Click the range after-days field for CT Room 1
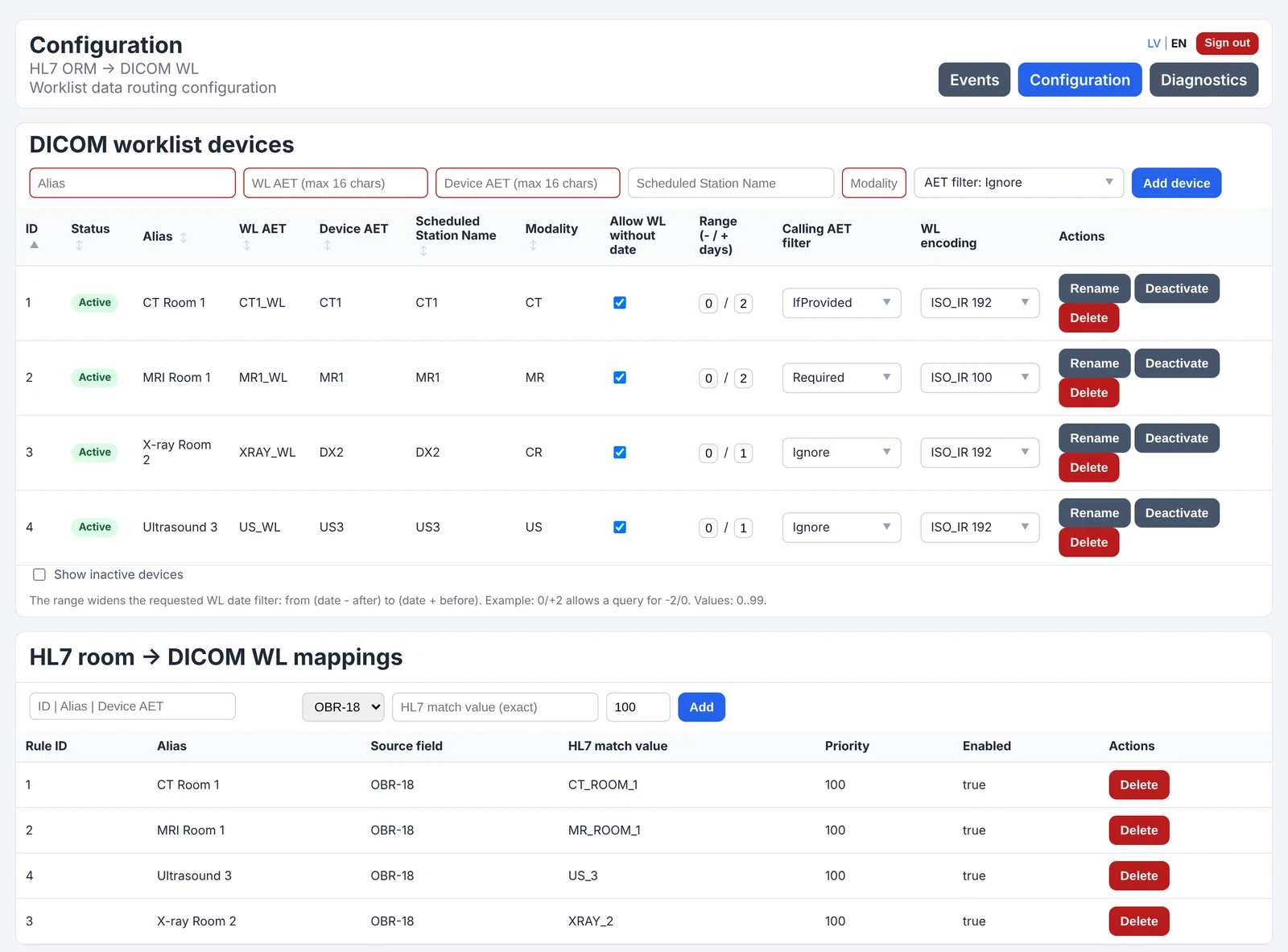Viewport: 1288px width, 952px height. [x=743, y=304]
